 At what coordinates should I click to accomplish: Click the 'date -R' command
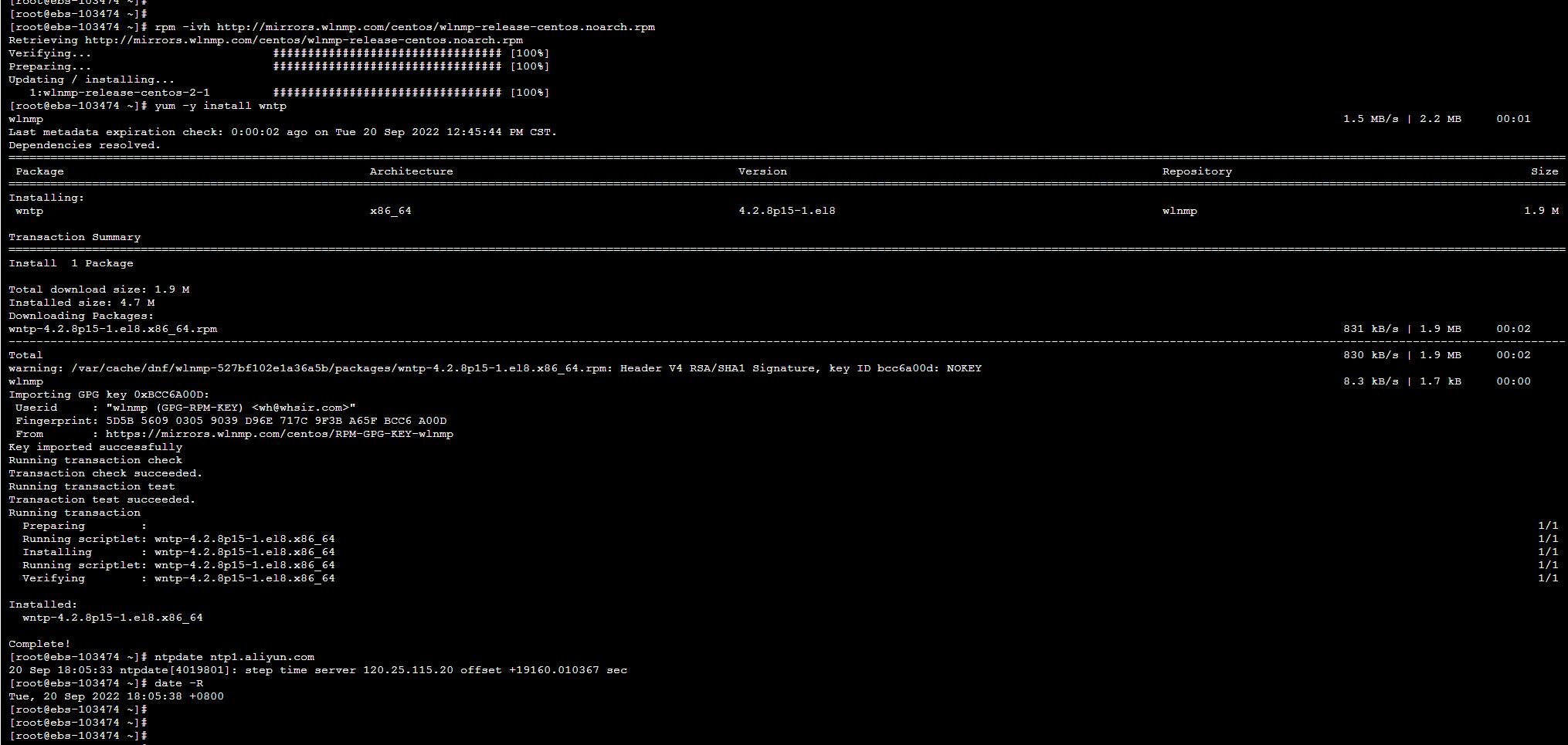178,683
